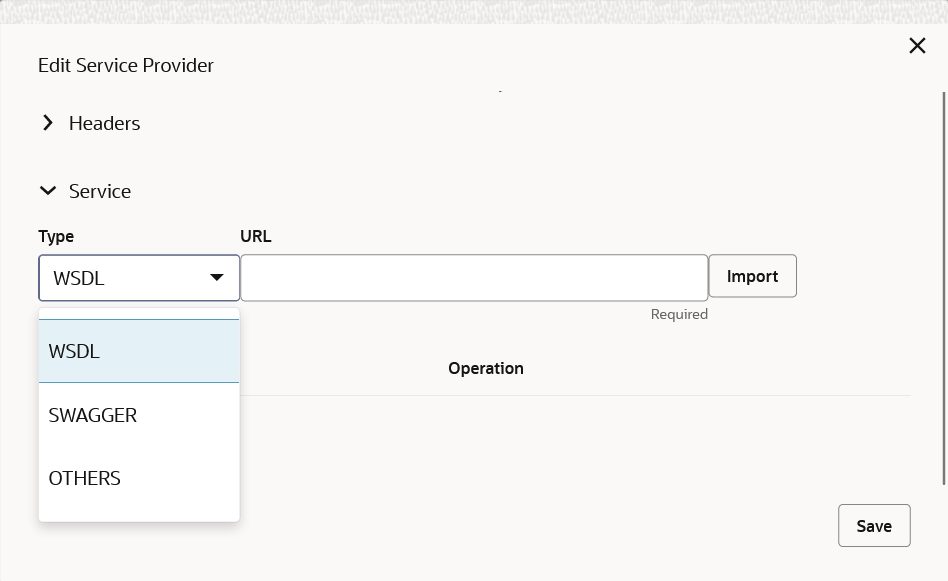Save the service provider changes
This screenshot has height=581, width=948.
click(873, 525)
